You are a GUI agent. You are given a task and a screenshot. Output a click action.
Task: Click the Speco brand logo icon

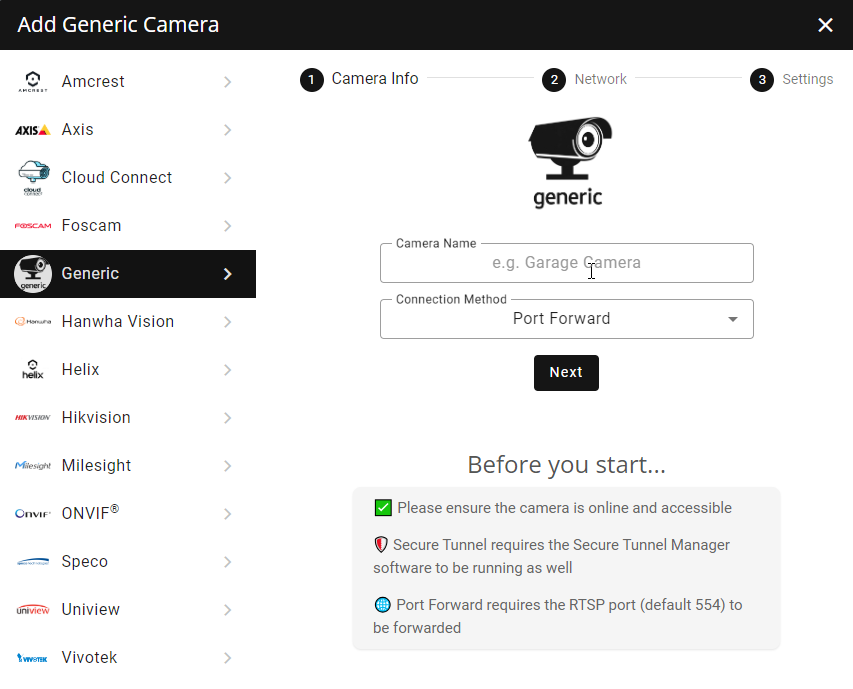33,562
